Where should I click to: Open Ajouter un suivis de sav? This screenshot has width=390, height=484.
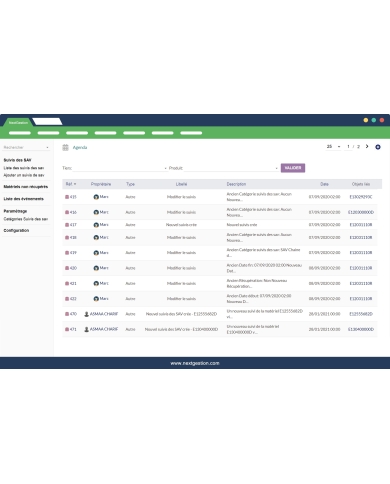[x=24, y=175]
